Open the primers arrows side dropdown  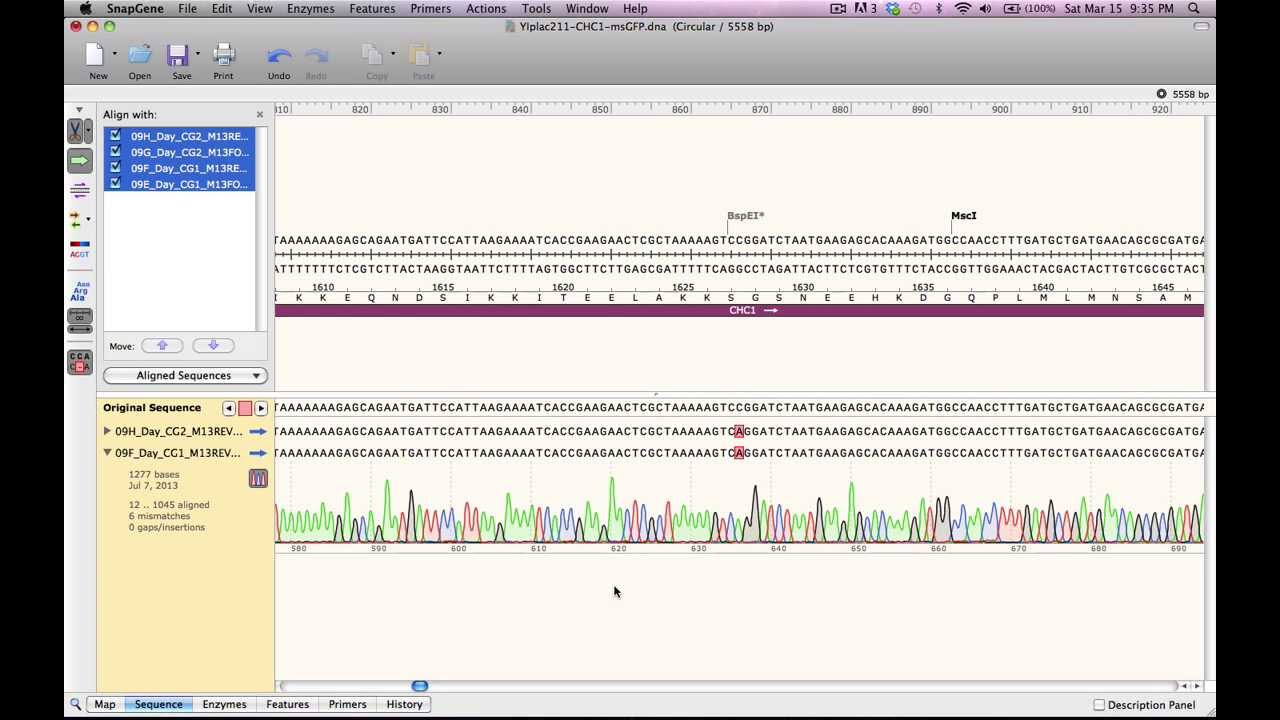point(88,219)
